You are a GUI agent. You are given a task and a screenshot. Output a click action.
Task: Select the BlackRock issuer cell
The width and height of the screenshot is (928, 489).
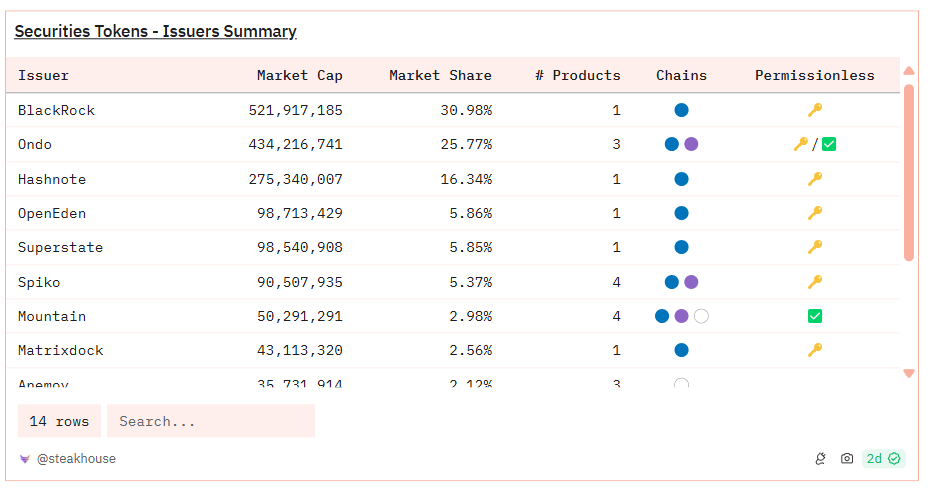[56, 110]
